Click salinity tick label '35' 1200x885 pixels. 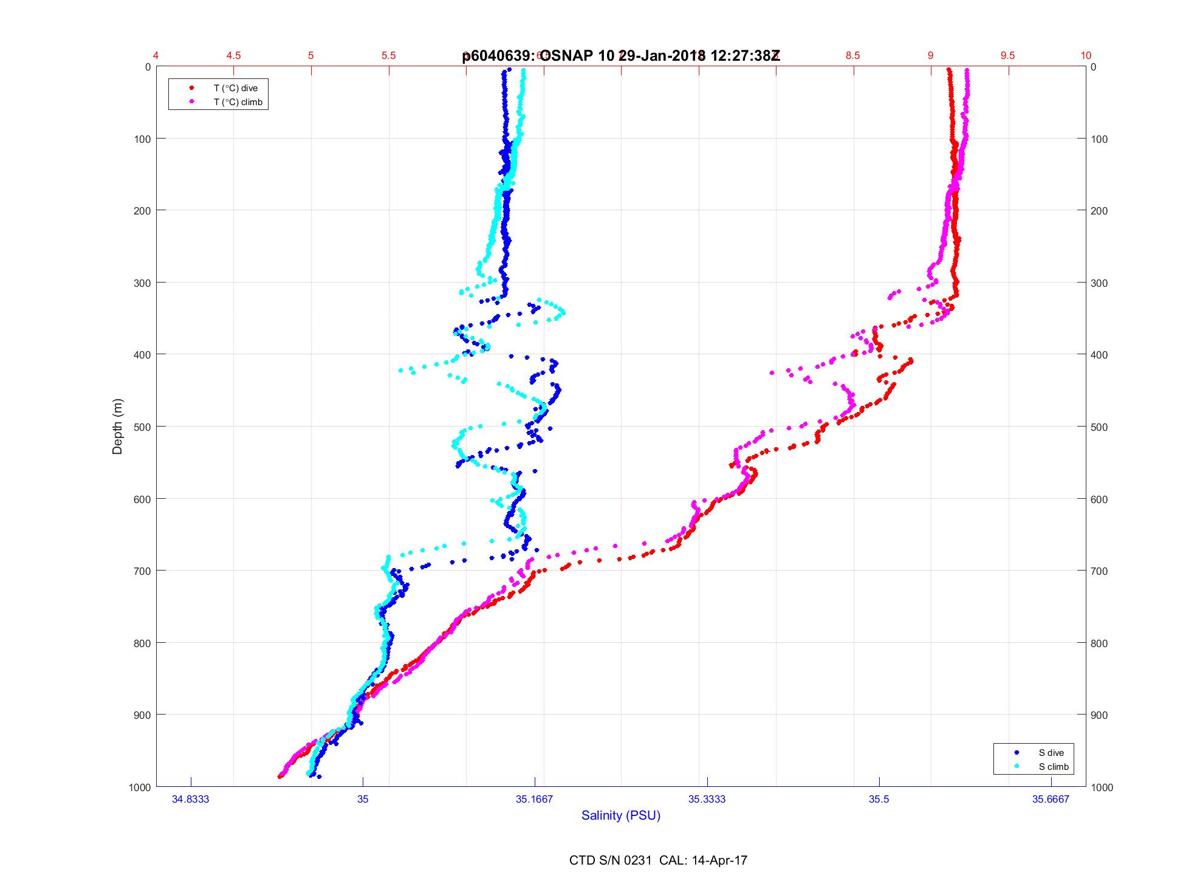coord(363,800)
